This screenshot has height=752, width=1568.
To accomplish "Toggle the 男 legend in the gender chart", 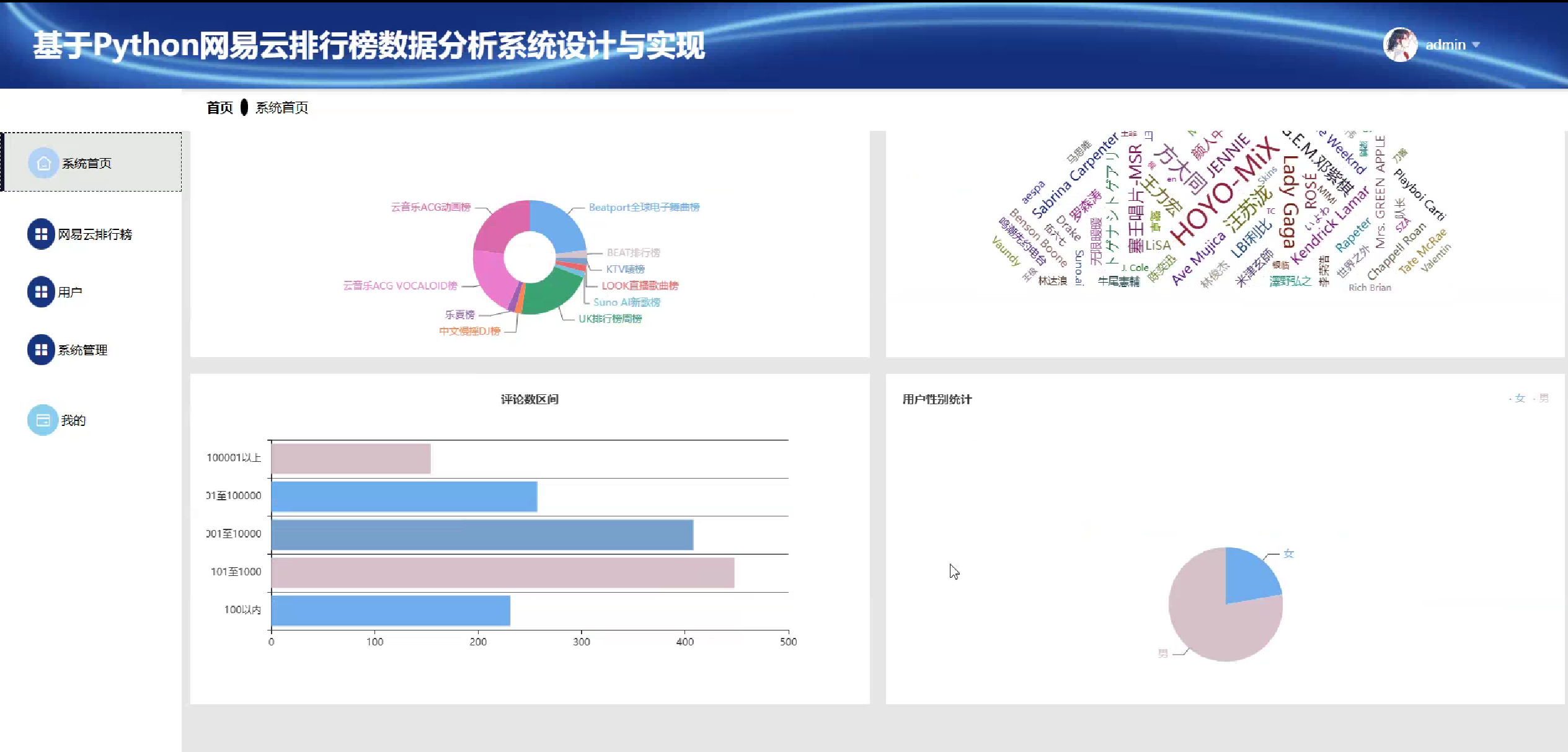I will (x=1543, y=398).
